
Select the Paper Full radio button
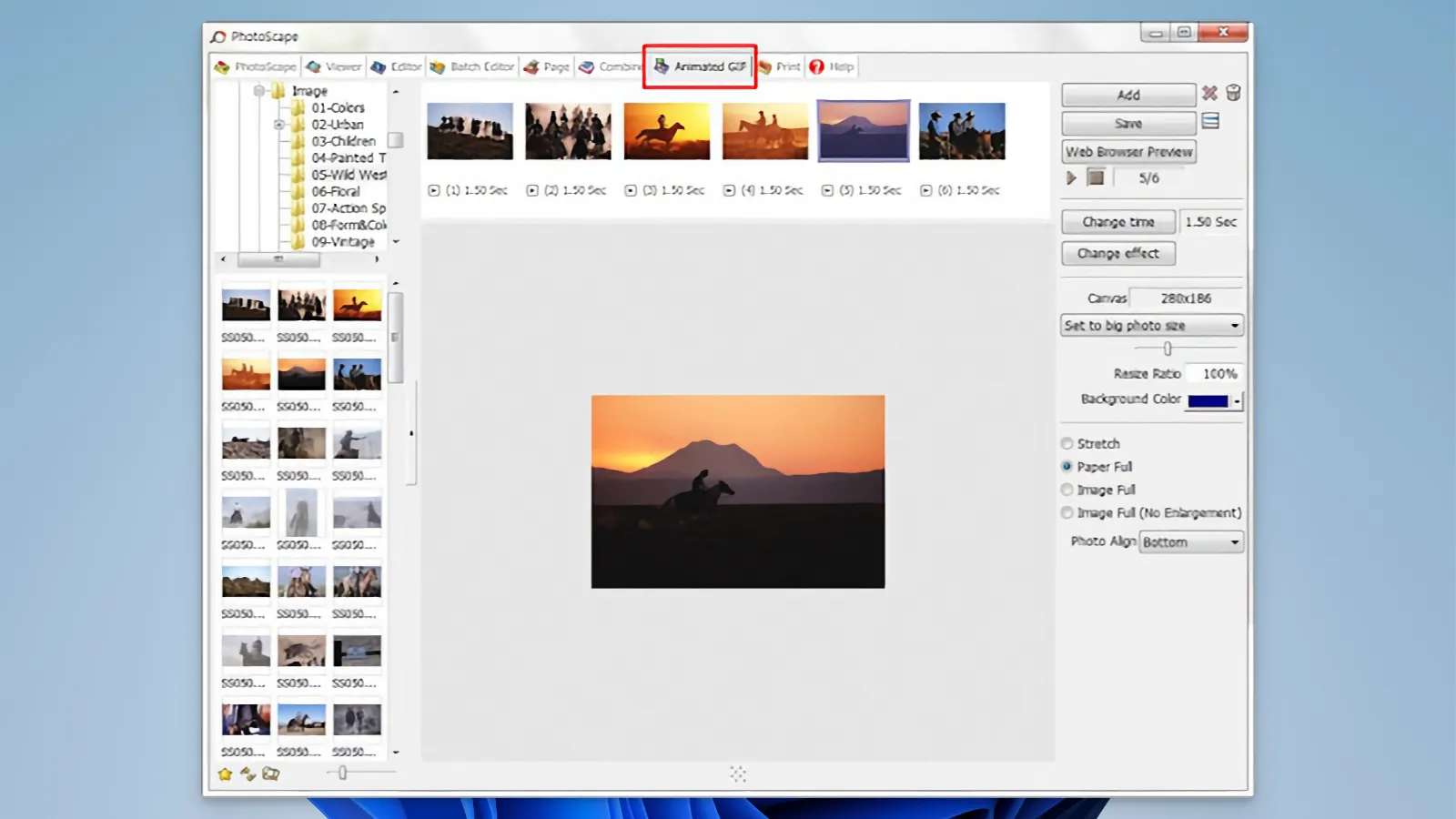coord(1066,466)
